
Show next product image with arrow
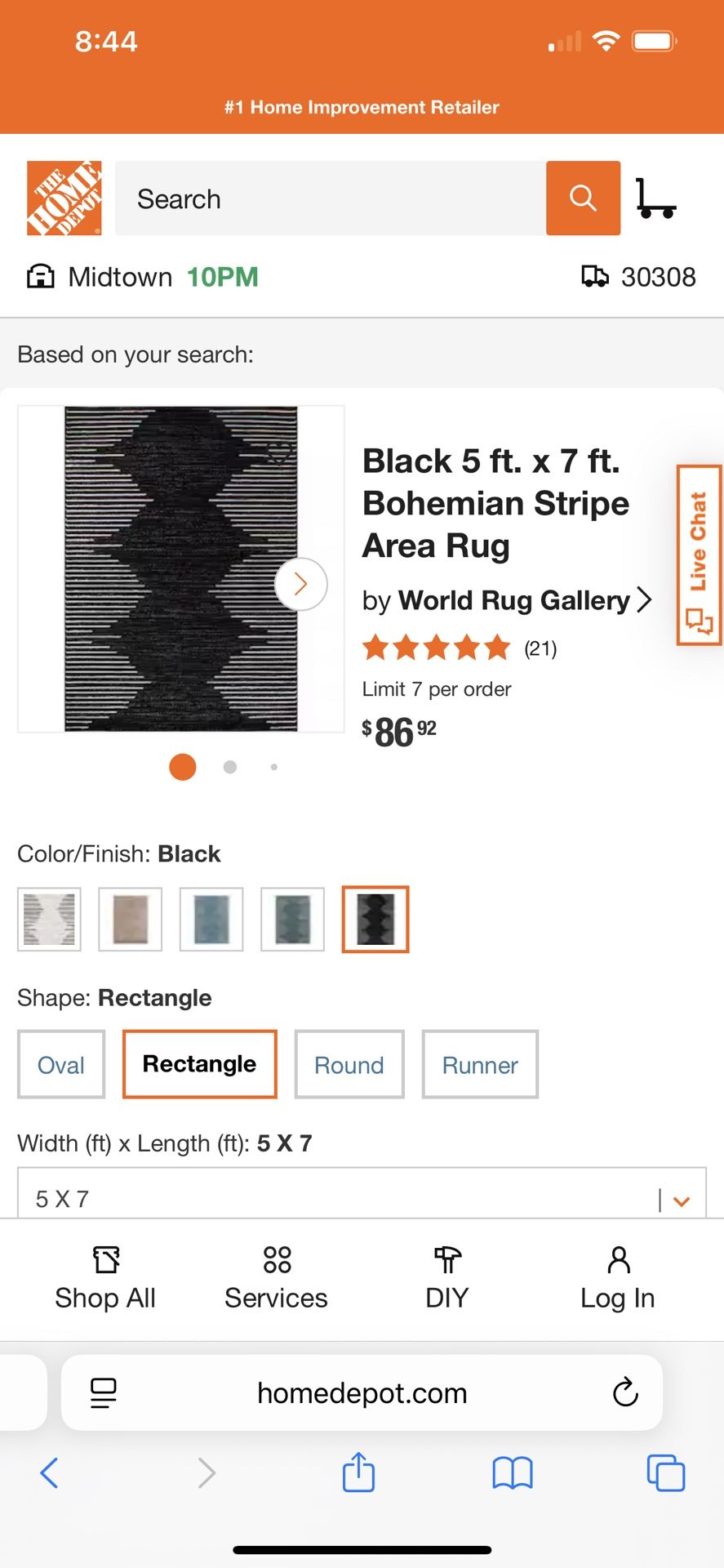pos(300,584)
